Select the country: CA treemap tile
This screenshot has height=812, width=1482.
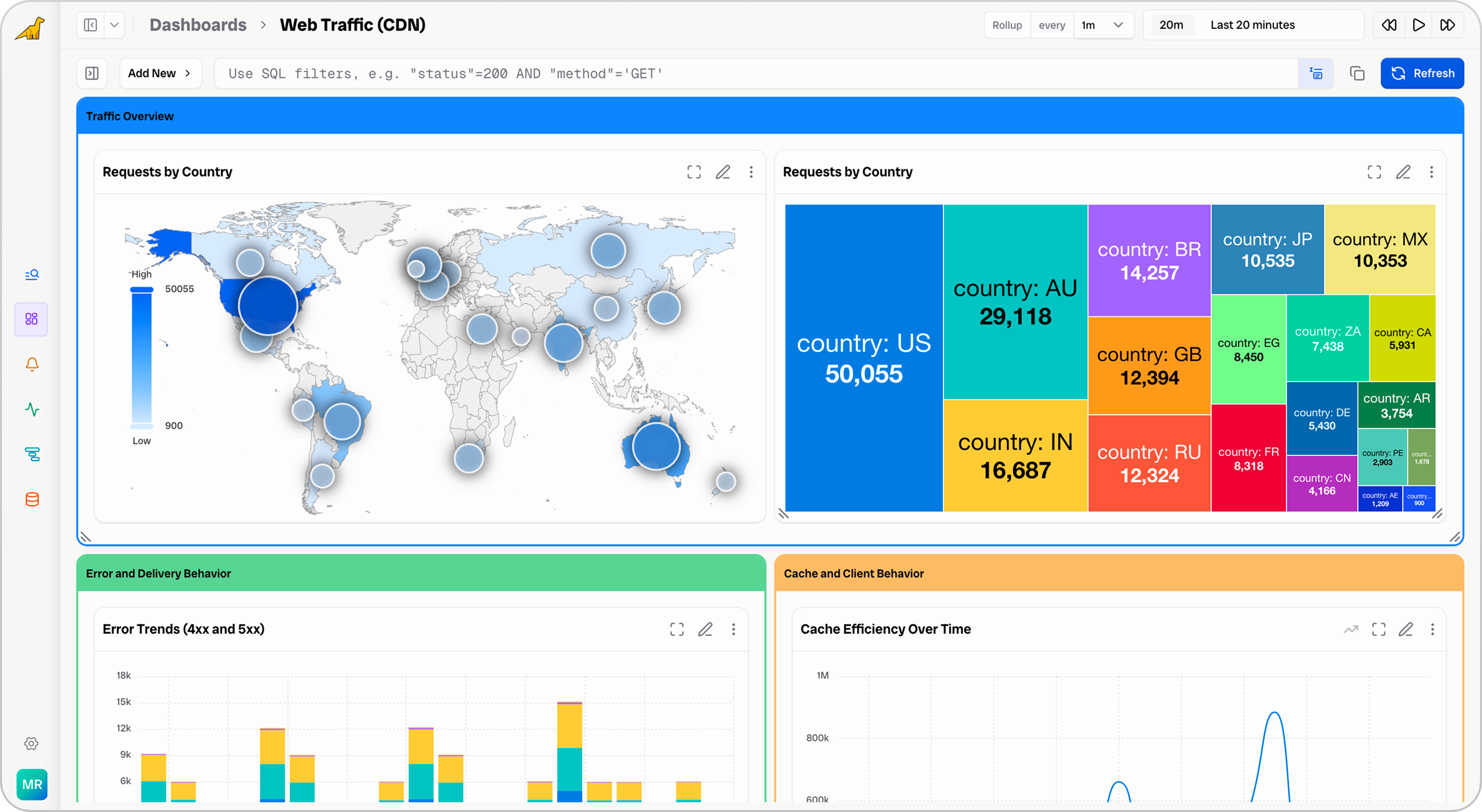(x=1402, y=338)
